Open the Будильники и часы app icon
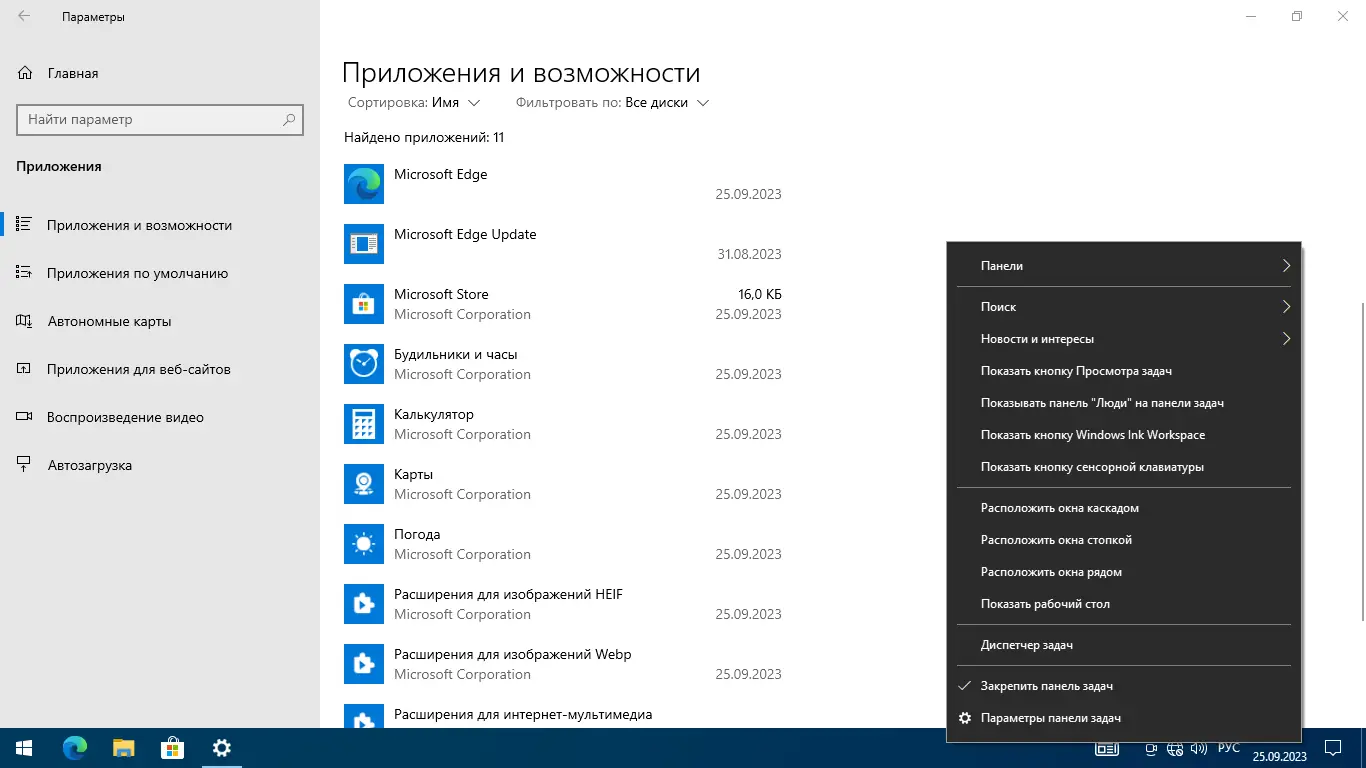 (363, 364)
